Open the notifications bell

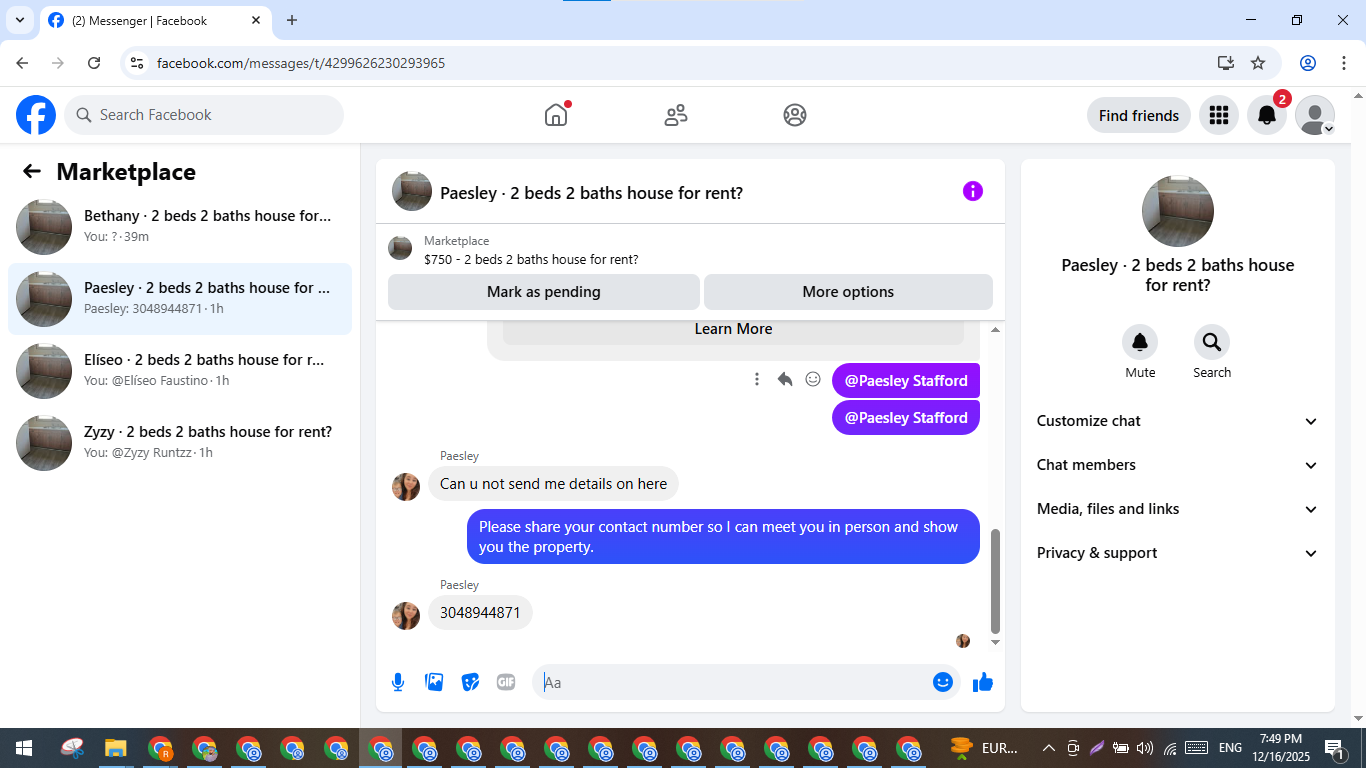tap(1266, 115)
